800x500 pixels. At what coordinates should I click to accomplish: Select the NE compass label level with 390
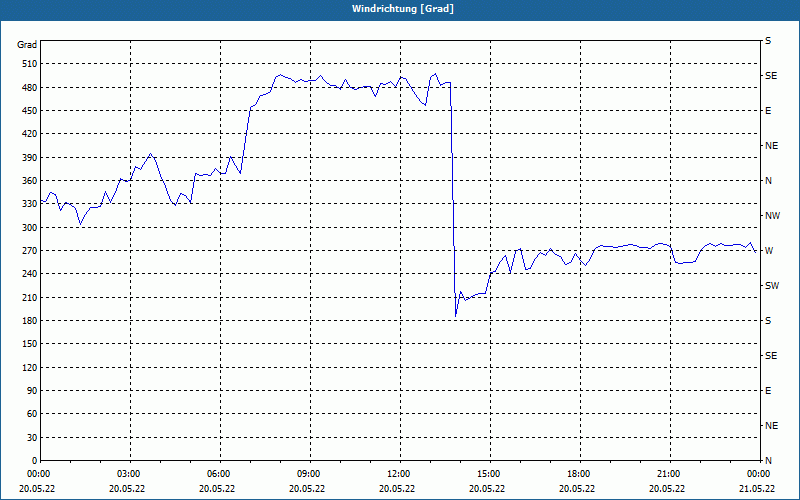771,146
